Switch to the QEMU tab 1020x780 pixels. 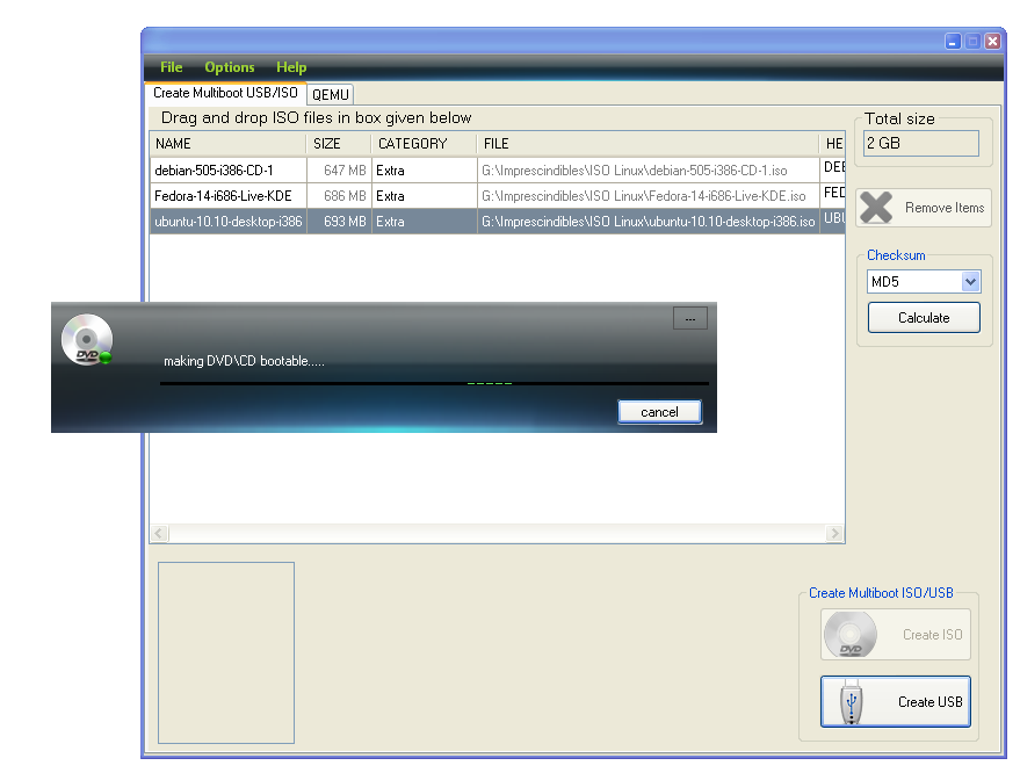[x=330, y=95]
